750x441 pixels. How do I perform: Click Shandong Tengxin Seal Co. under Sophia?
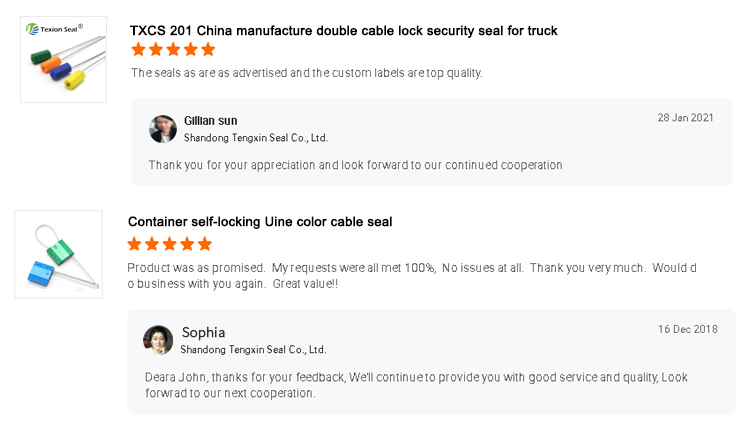click(253, 350)
